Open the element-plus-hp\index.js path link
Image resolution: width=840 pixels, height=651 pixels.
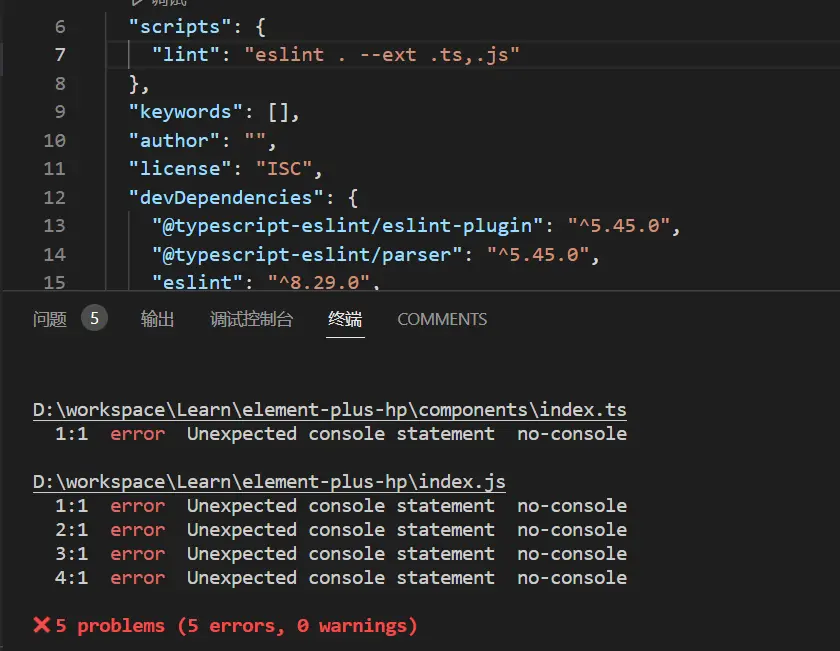pos(269,482)
